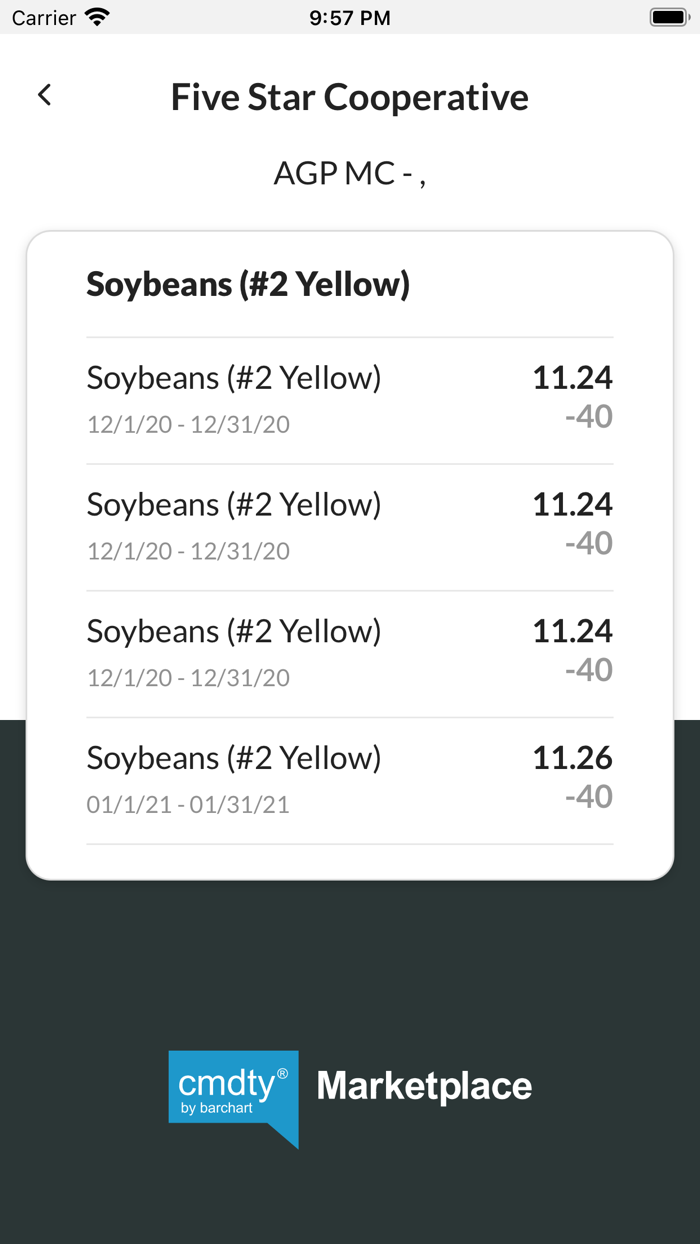Click the 01/1/21 - 01/31/21 delivery date range
This screenshot has height=1244, width=700.
(x=188, y=804)
